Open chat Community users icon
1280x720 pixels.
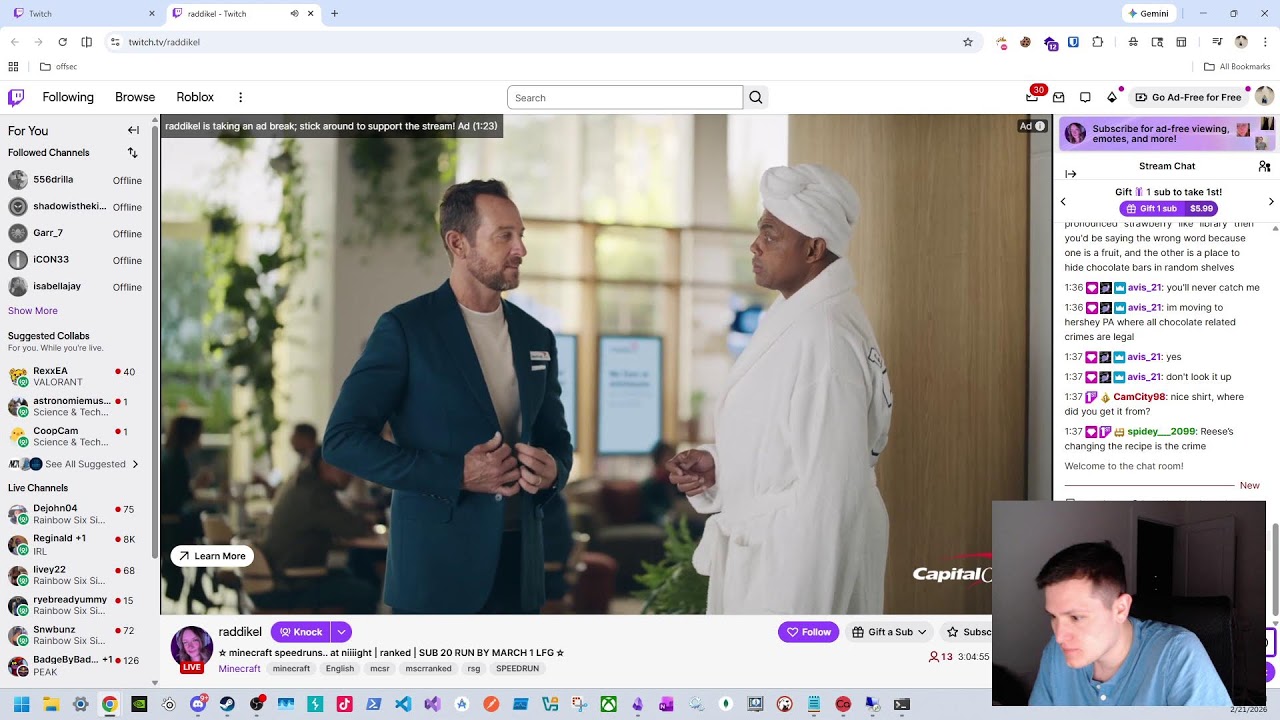1264,166
